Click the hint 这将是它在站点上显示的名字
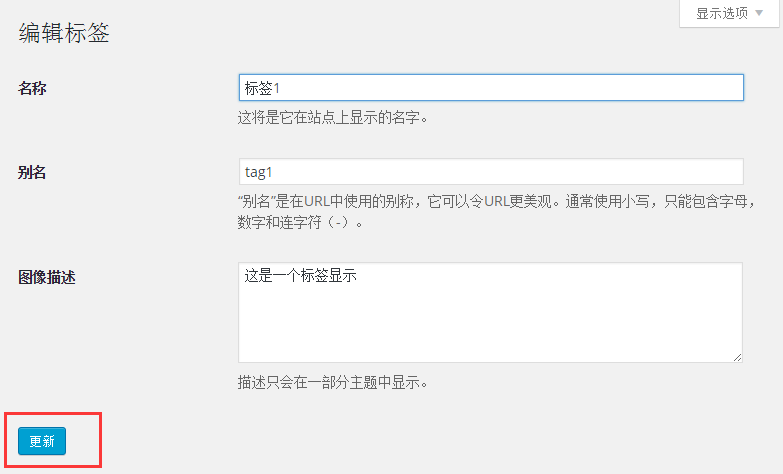783x474 pixels. pos(333,118)
